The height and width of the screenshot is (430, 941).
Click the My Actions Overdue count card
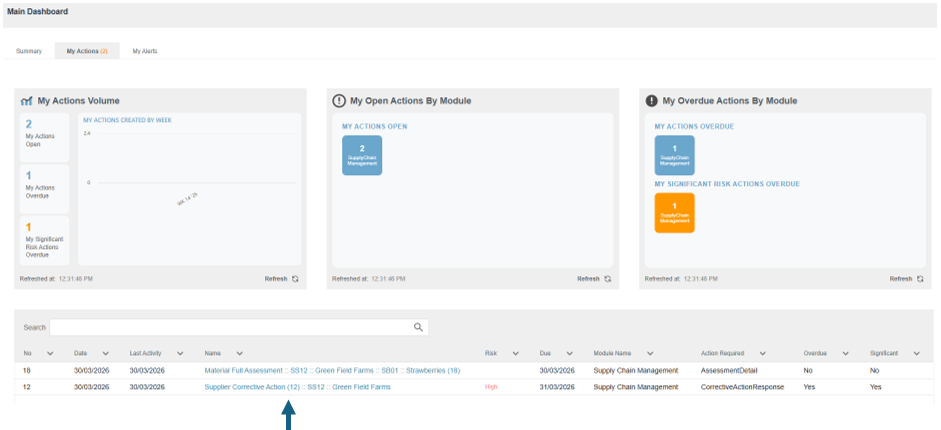(44, 189)
